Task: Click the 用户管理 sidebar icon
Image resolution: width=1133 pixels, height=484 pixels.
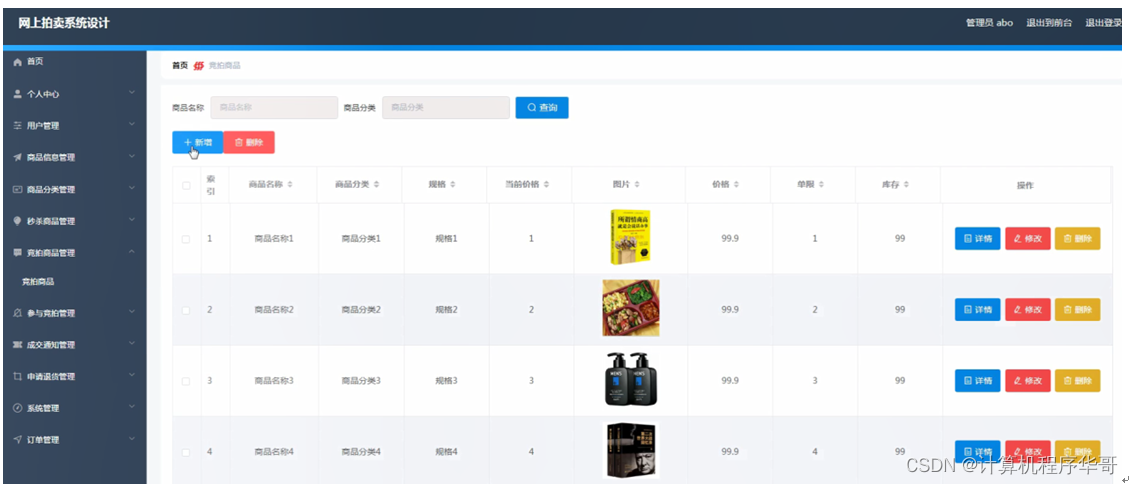Action: [x=17, y=126]
